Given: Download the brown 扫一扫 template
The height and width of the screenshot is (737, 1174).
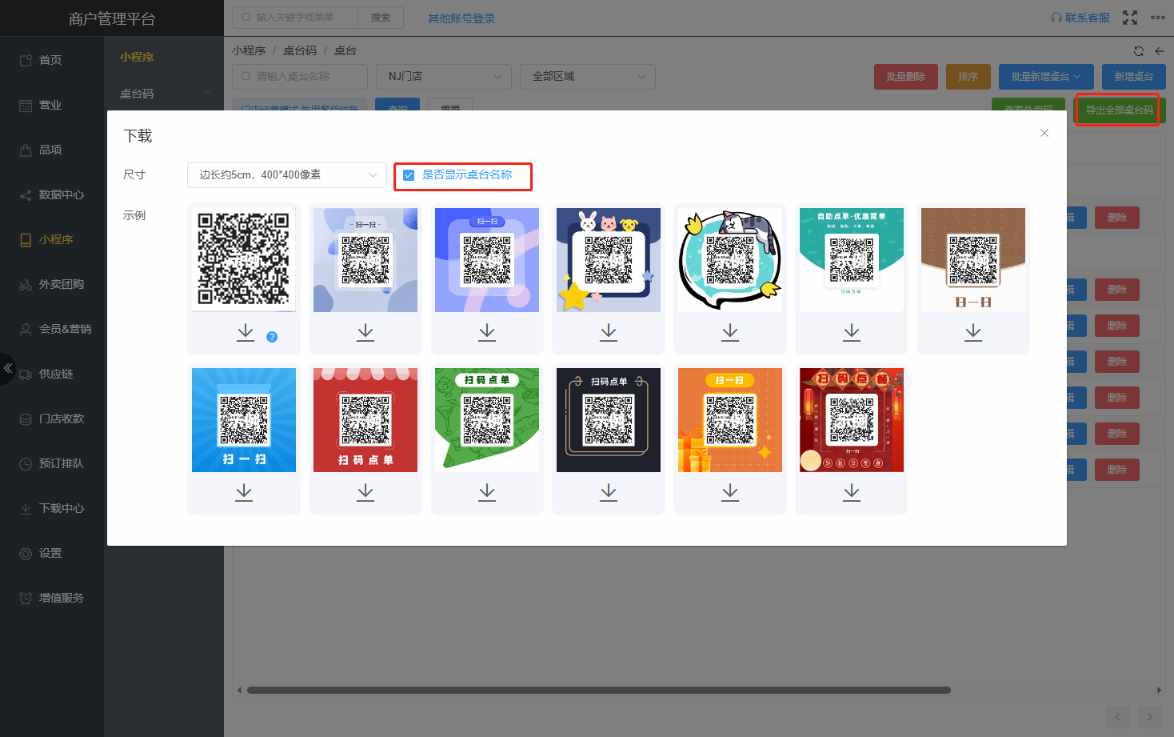Looking at the screenshot, I should pos(973,332).
